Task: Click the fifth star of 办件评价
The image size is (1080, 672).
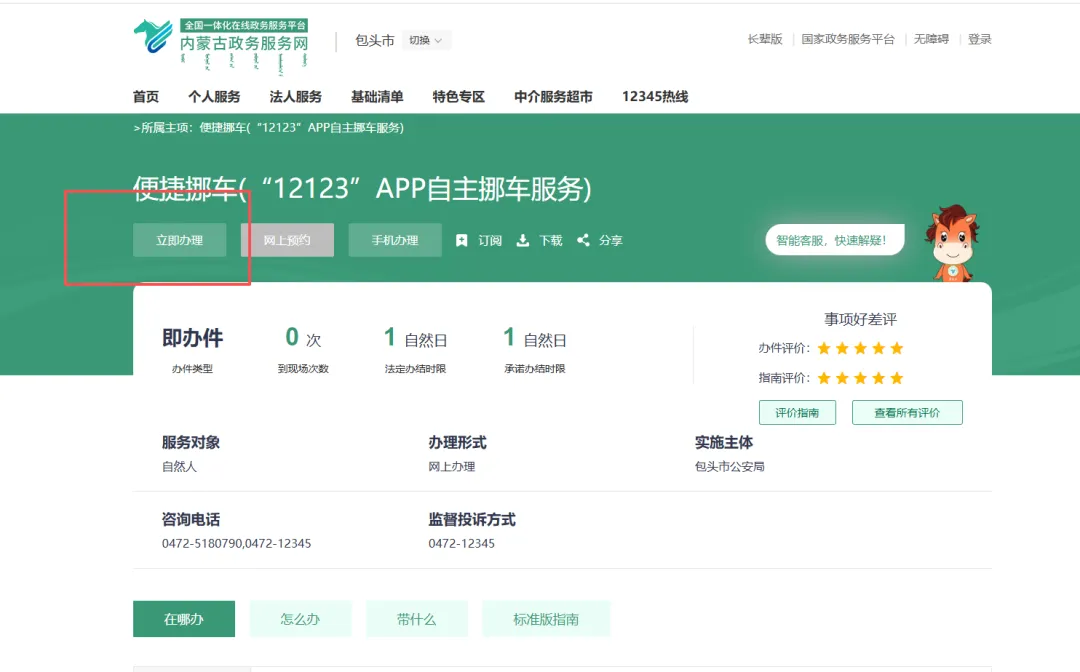Action: pos(896,348)
